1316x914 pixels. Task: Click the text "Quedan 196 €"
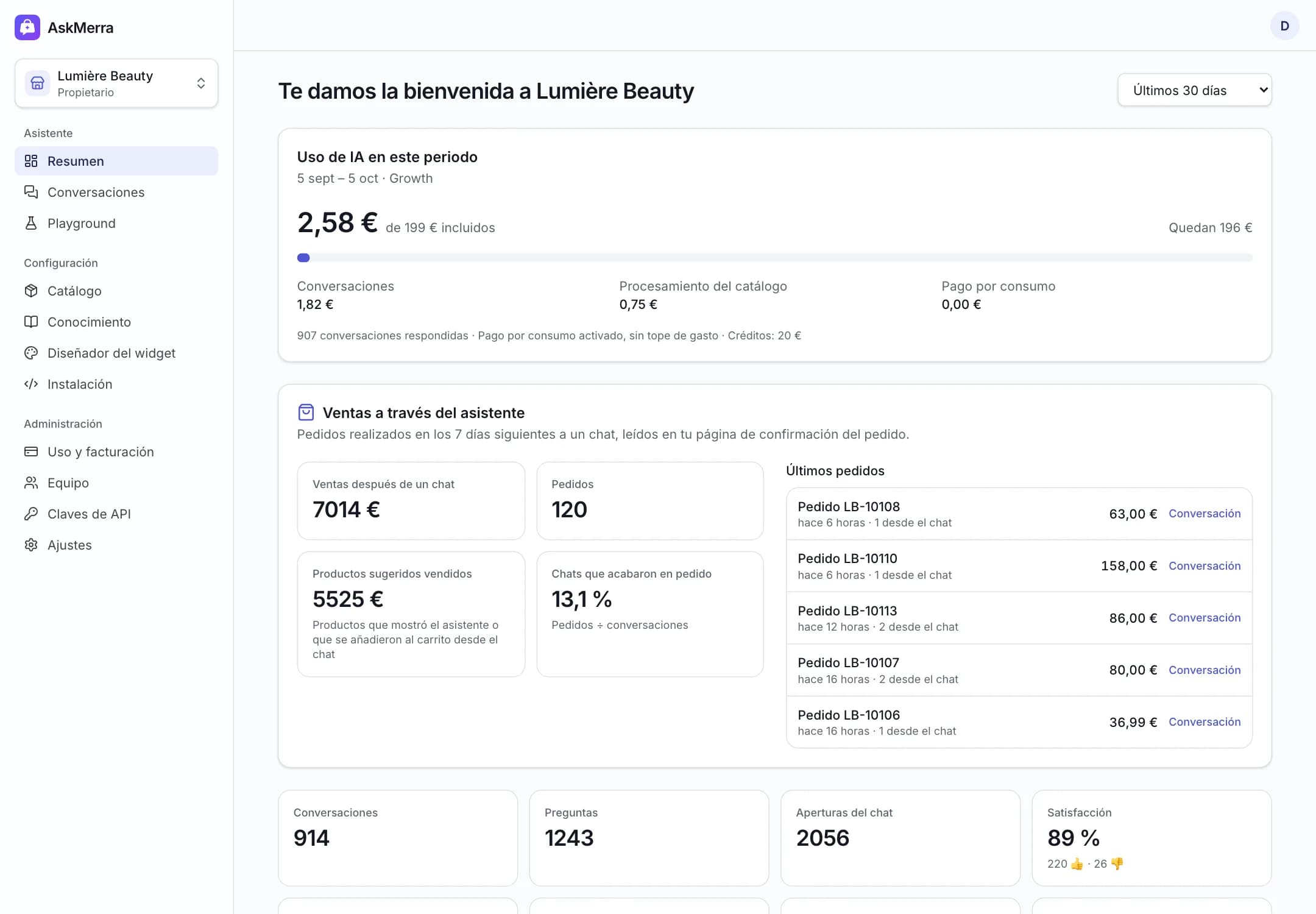(x=1210, y=228)
